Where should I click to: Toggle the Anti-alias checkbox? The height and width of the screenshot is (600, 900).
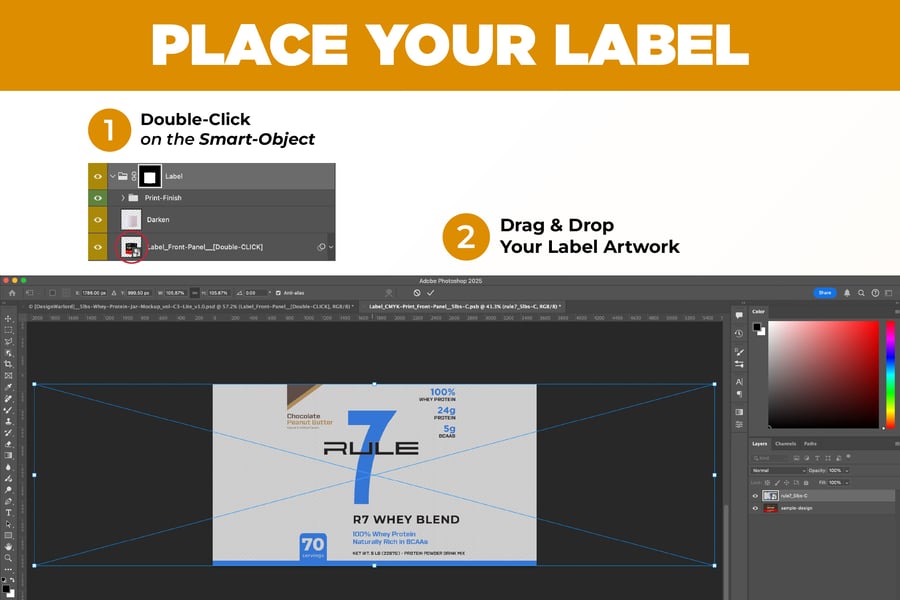pos(277,293)
